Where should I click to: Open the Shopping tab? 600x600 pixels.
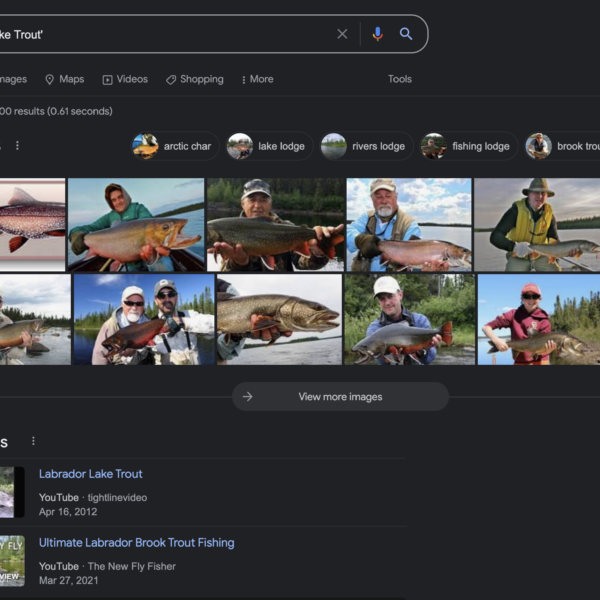(x=194, y=79)
